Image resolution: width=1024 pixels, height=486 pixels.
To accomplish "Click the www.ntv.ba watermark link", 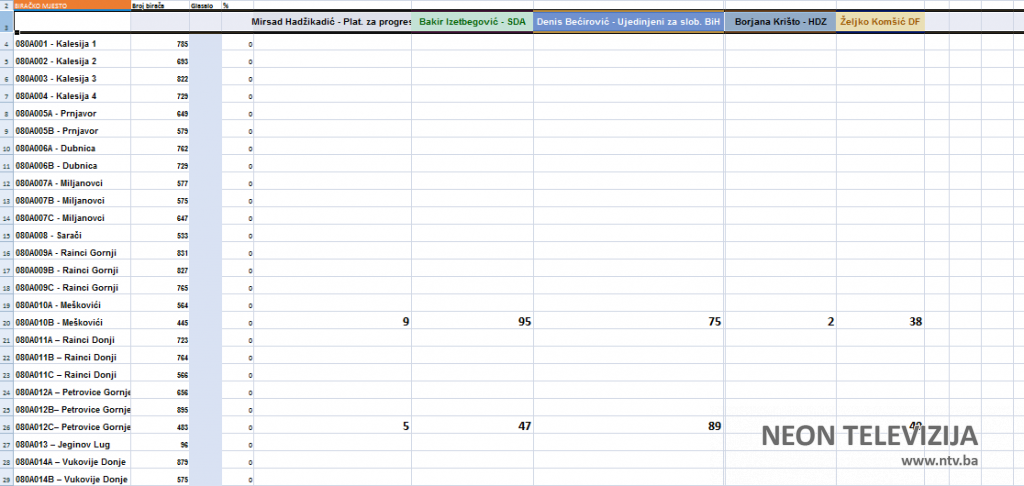I will (939, 461).
